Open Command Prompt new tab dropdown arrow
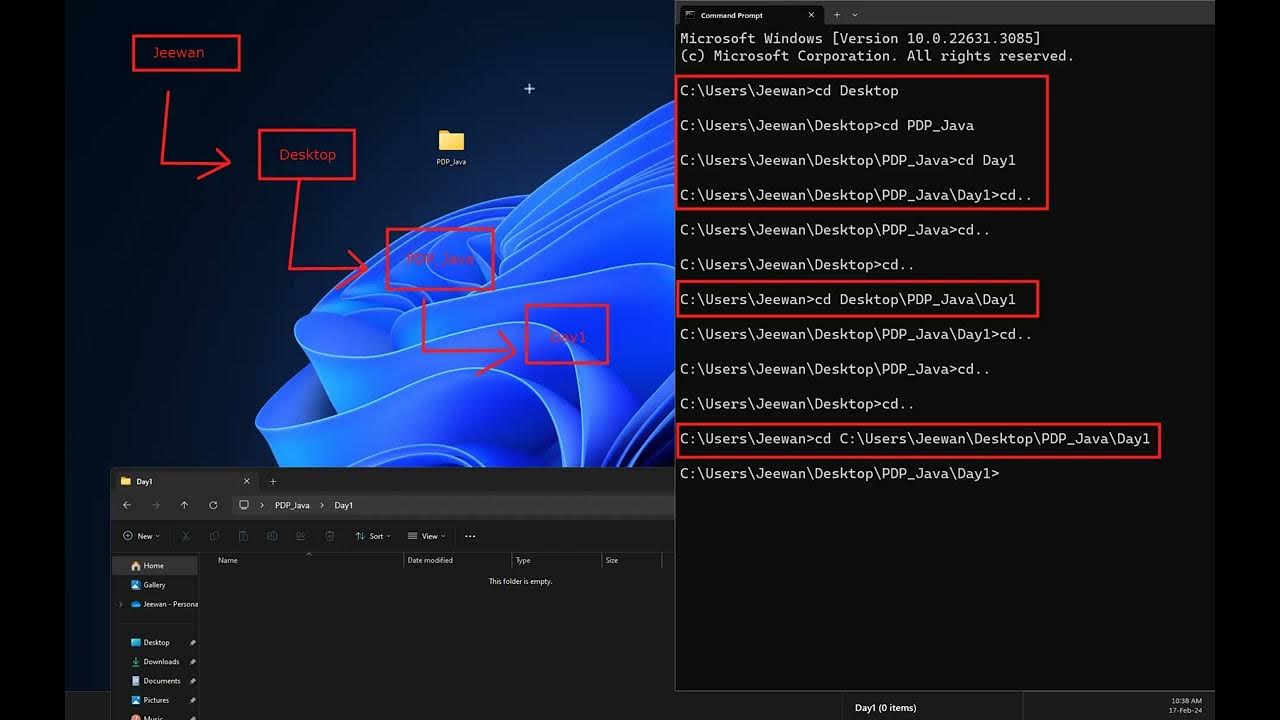 pos(854,15)
